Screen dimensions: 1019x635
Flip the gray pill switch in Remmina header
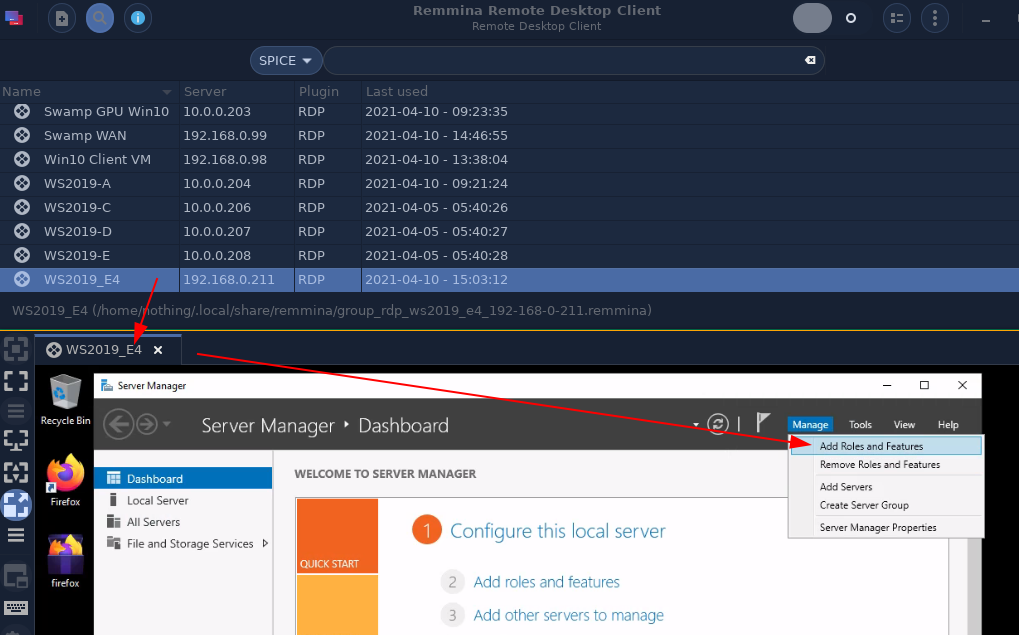[x=812, y=18]
